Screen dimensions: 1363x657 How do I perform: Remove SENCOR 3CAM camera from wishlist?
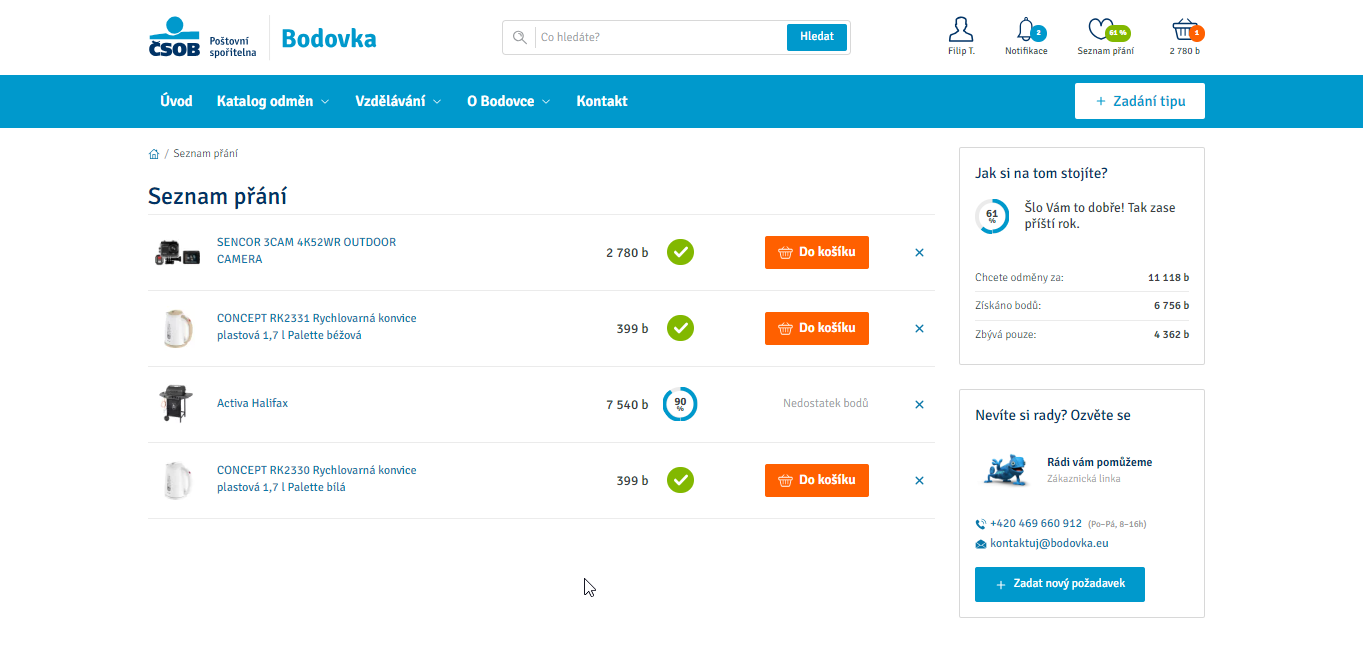919,253
